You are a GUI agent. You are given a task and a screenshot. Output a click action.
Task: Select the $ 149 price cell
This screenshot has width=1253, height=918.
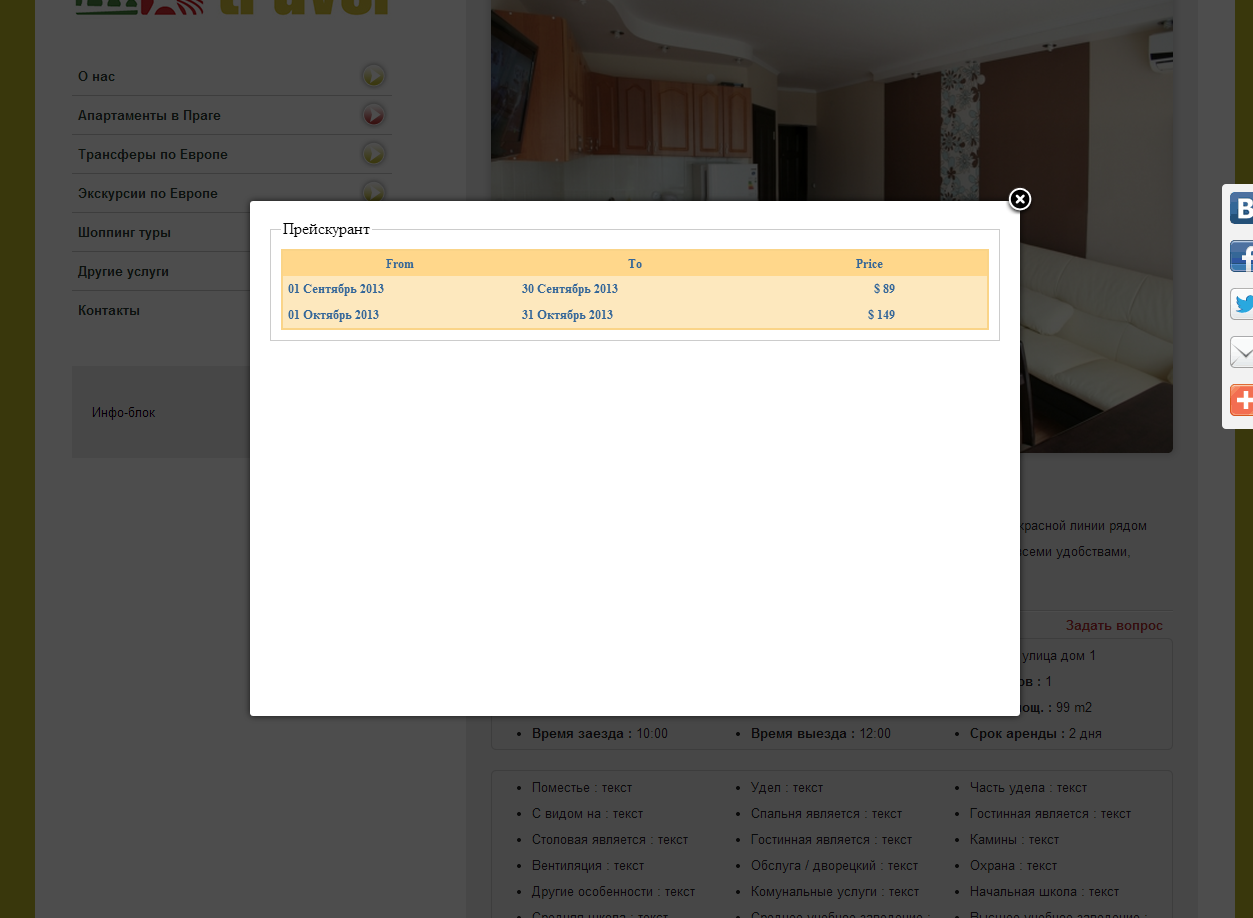(881, 315)
